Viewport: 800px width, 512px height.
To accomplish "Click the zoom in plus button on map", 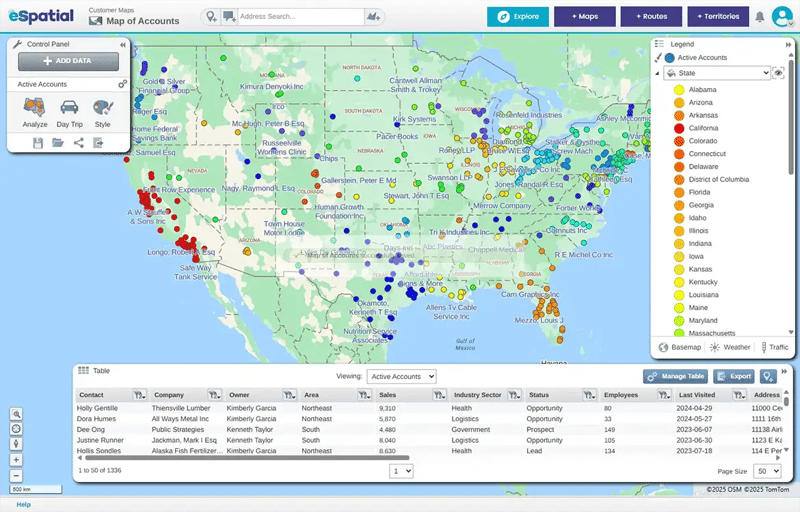I will 16,460.
